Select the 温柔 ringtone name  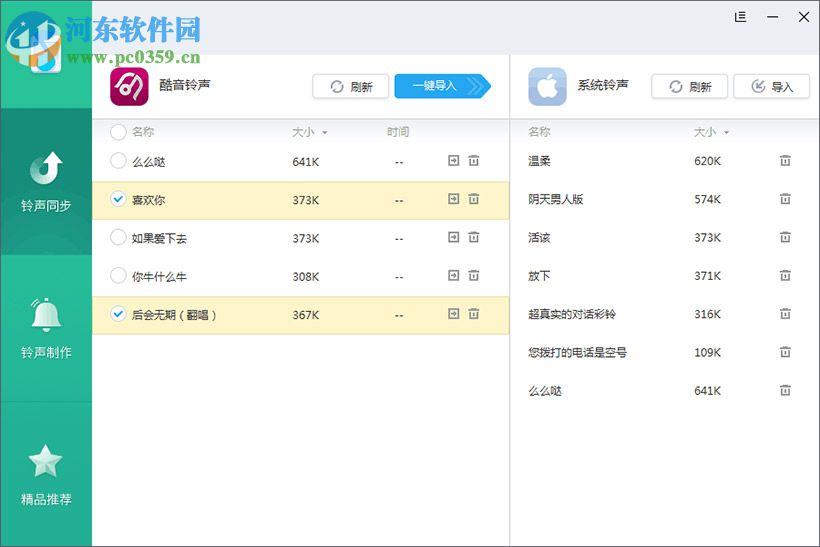coord(539,161)
